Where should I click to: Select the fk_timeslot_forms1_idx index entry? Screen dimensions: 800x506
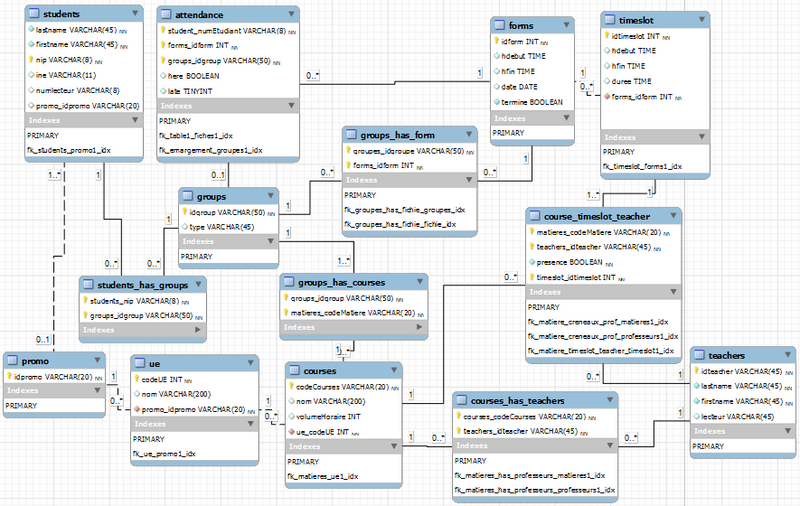pyautogui.click(x=642, y=166)
